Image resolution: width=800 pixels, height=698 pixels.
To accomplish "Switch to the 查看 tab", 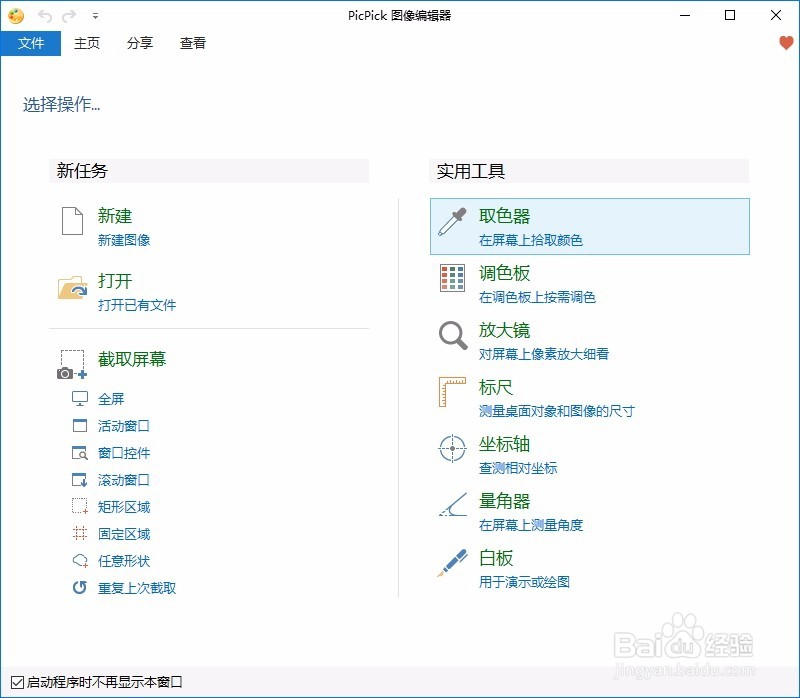I will click(193, 43).
